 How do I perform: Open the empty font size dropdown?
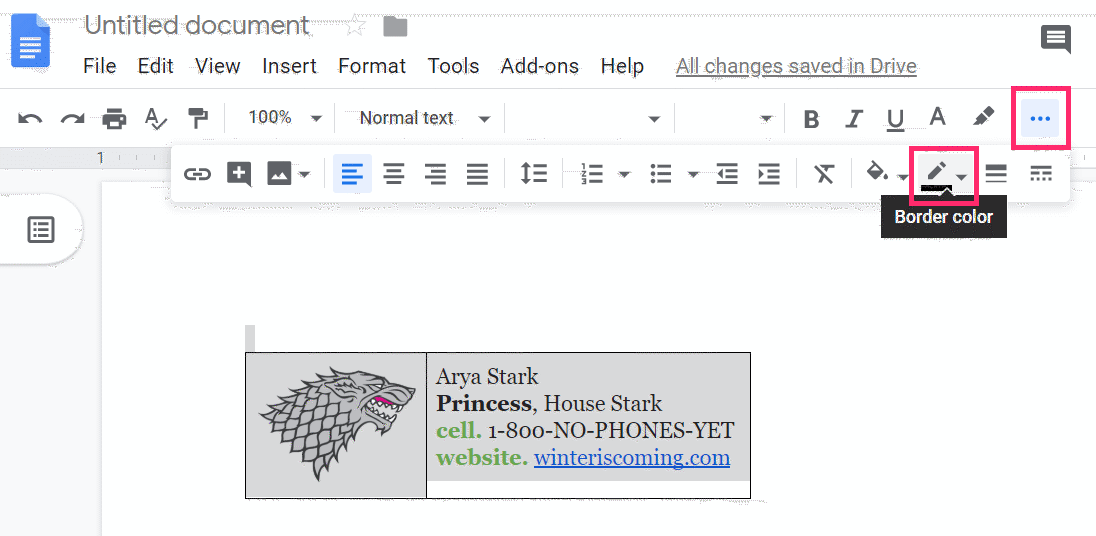click(x=728, y=119)
